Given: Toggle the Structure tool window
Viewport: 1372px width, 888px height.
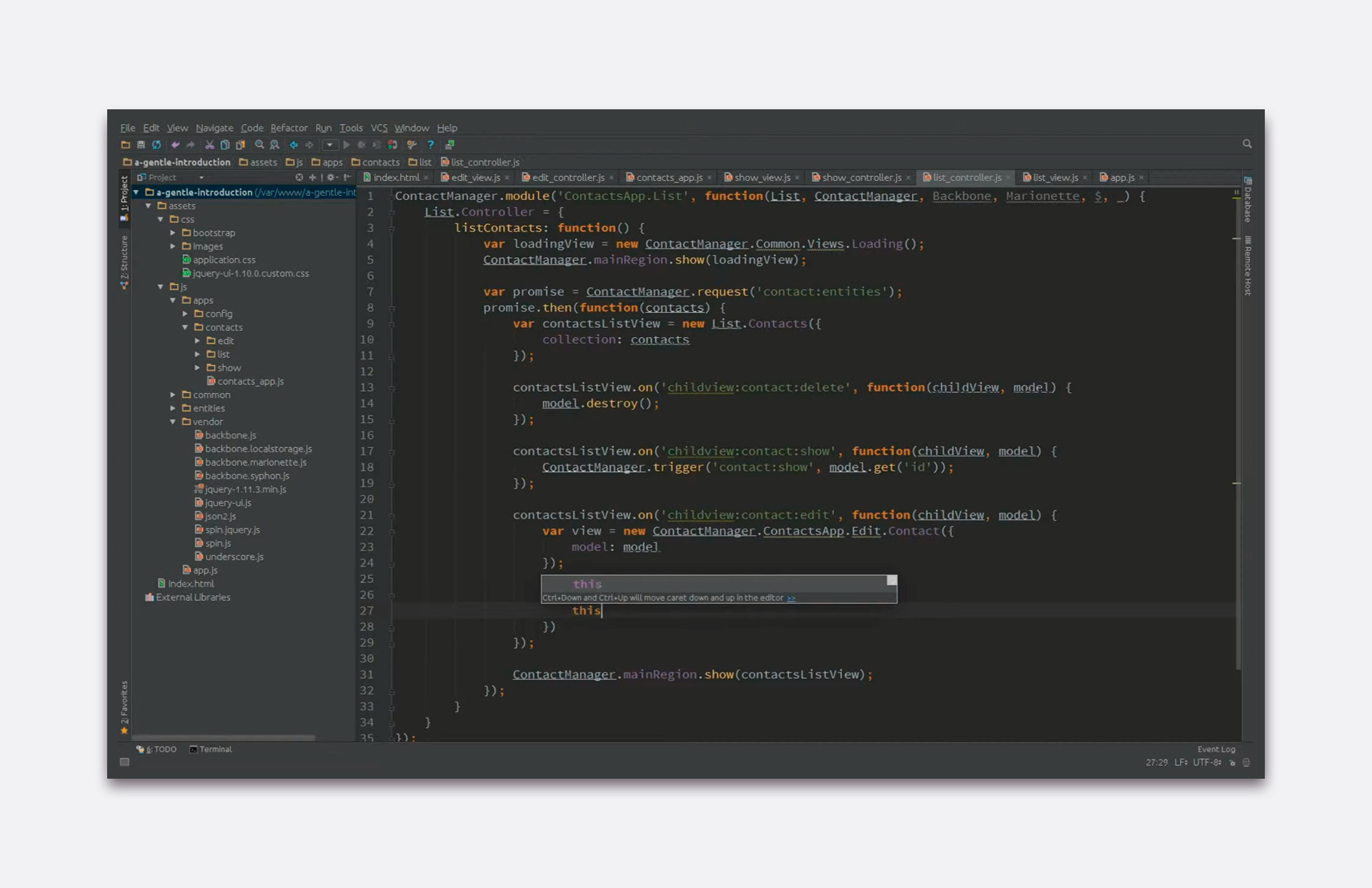Looking at the screenshot, I should pos(124,261).
